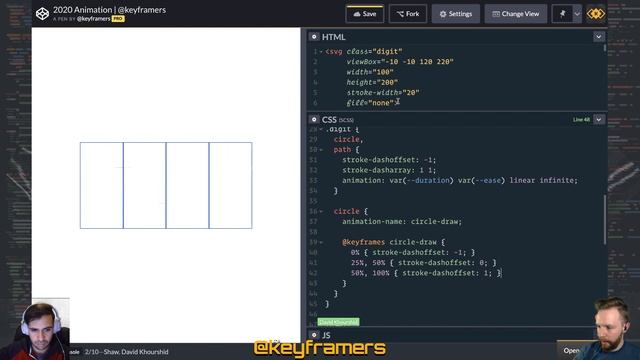Image resolution: width=640 pixels, height=360 pixels.
Task: Click the JS panel title
Action: tap(326, 335)
